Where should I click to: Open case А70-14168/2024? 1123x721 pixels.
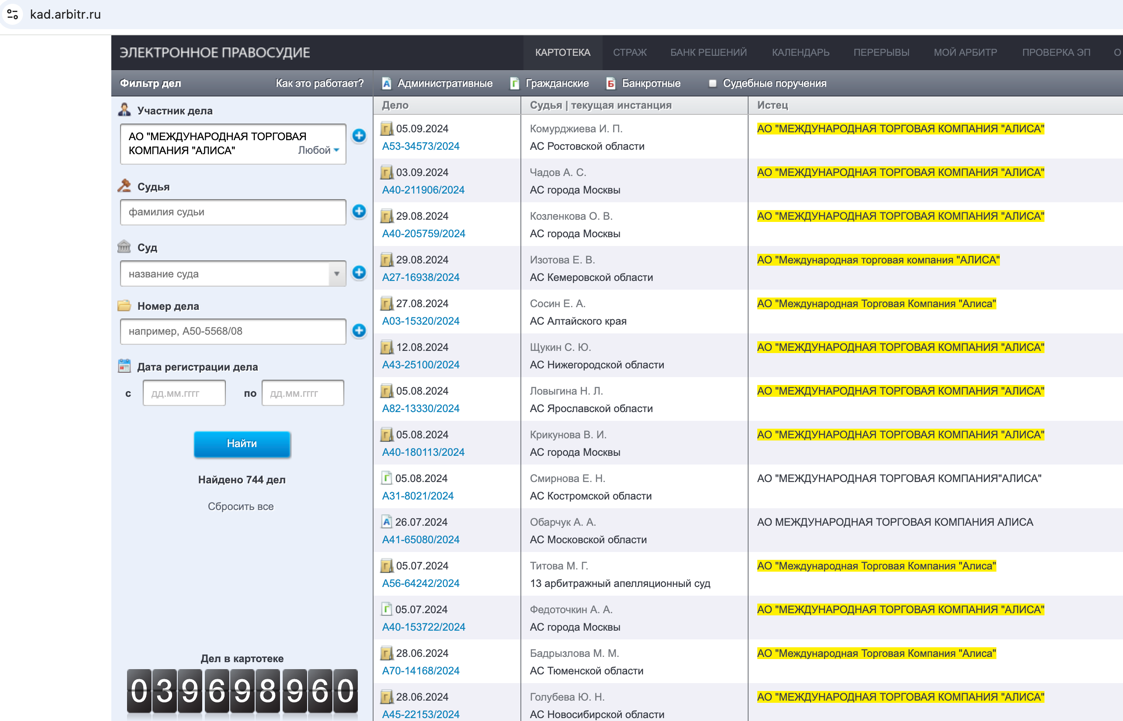point(420,670)
